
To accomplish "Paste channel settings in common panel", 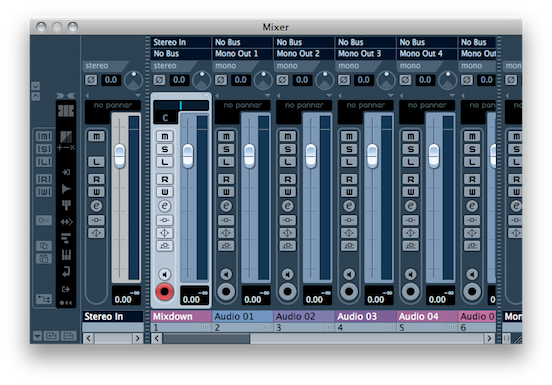I will [44, 259].
